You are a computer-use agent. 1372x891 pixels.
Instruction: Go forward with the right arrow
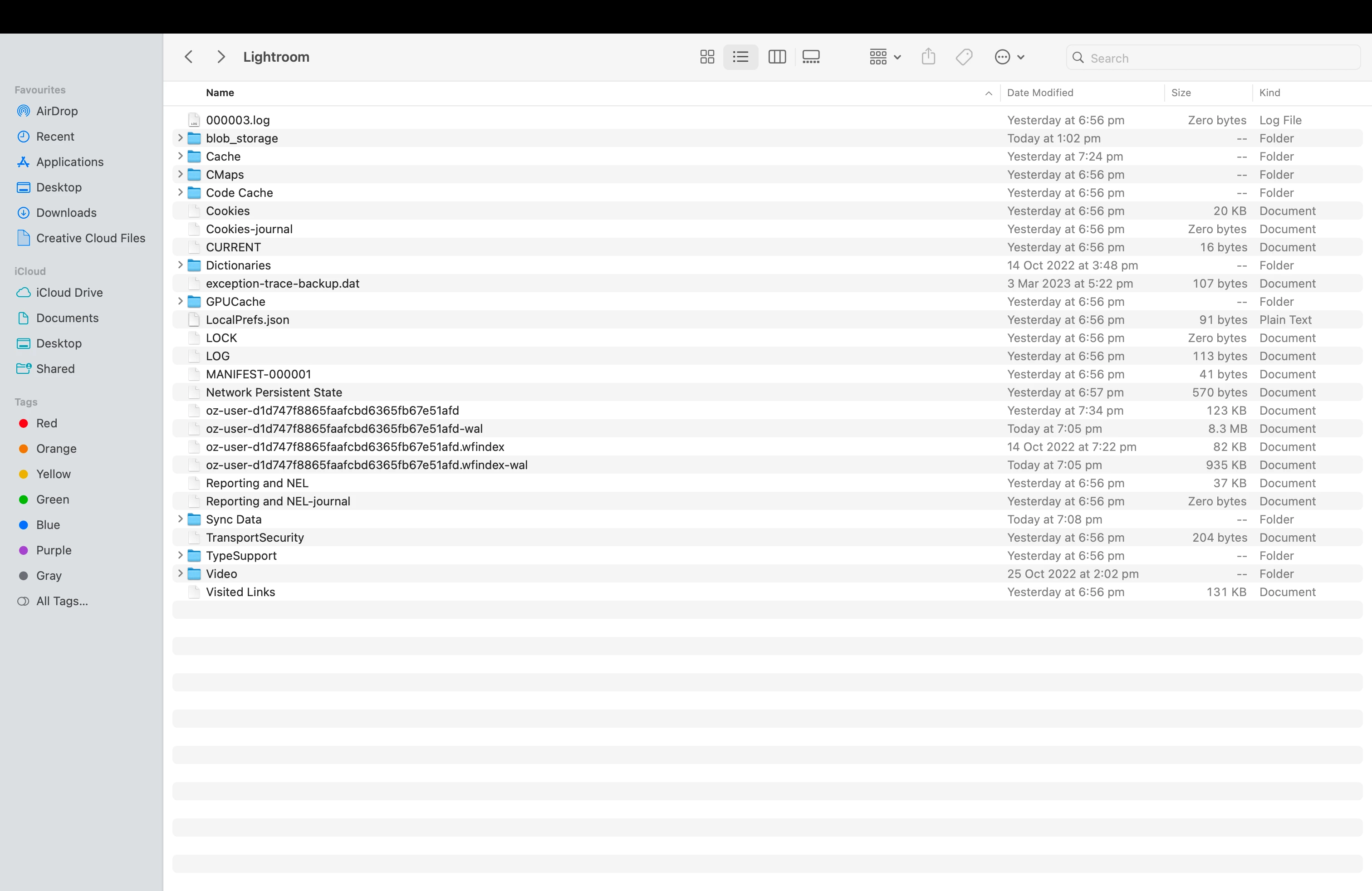[221, 57]
